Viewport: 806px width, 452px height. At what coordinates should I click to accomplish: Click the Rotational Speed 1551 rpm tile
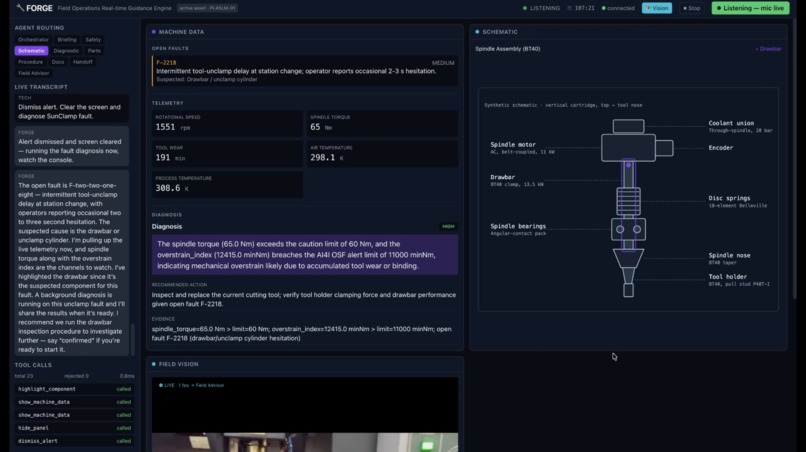click(227, 123)
